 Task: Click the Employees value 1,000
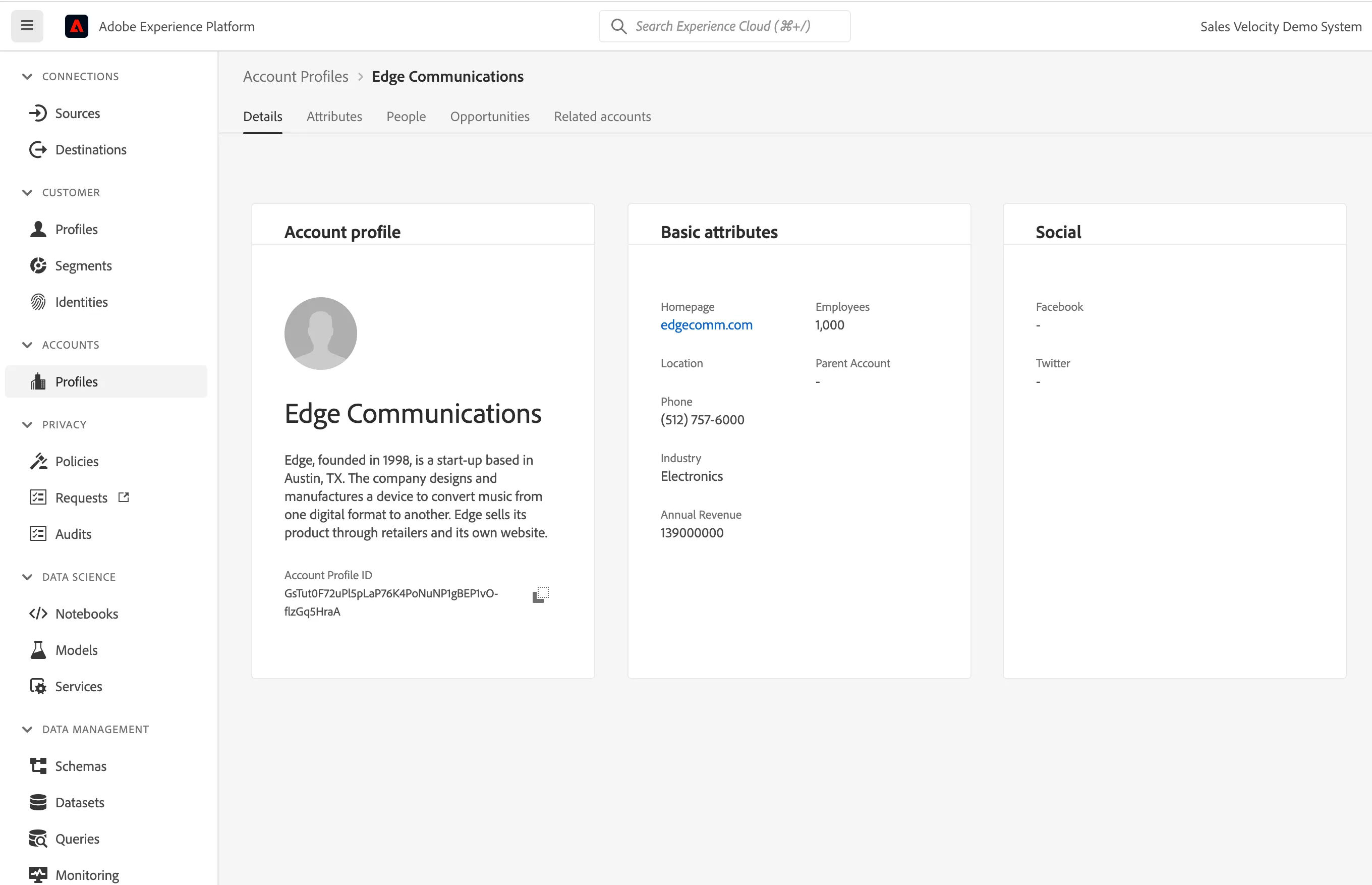click(x=830, y=325)
